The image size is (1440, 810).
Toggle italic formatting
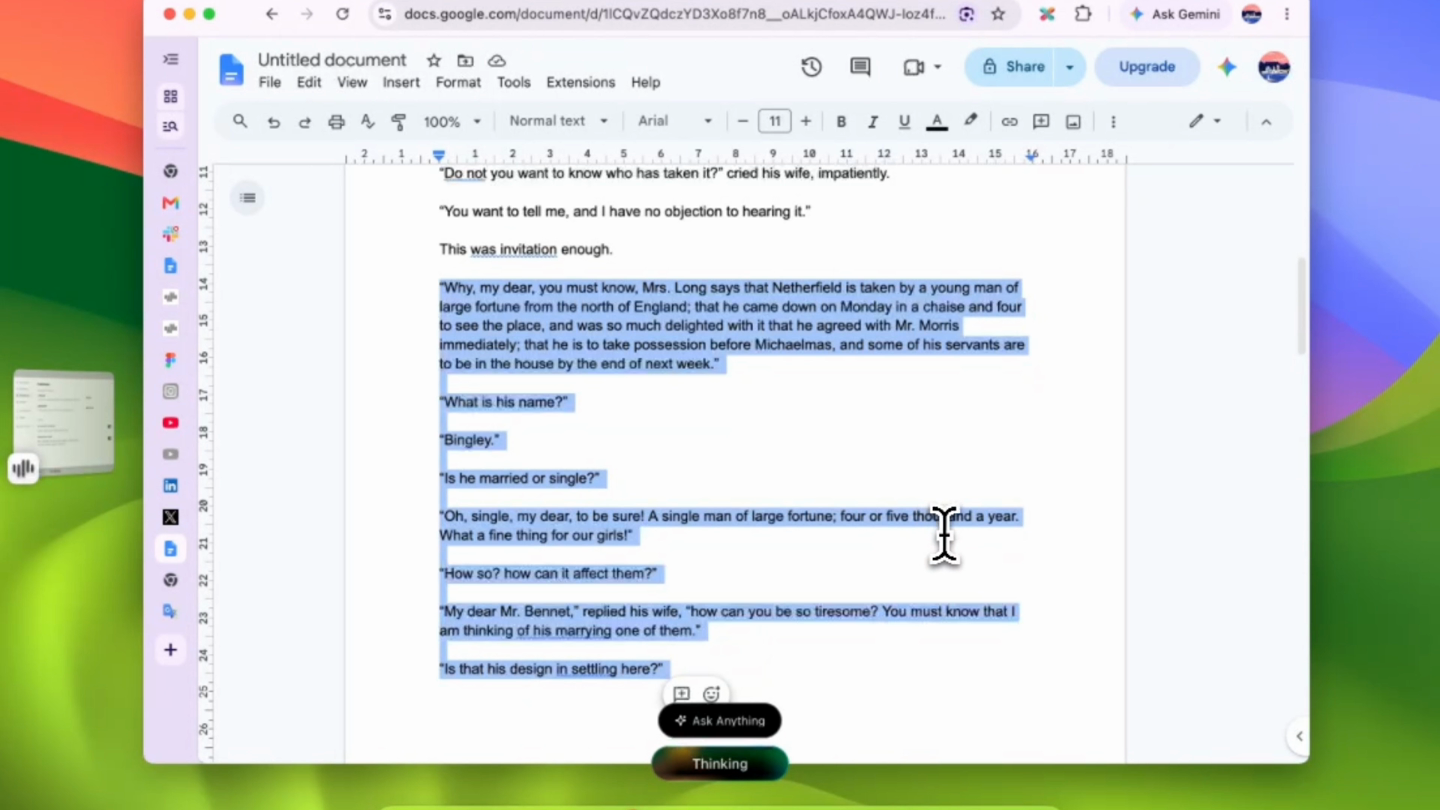click(x=872, y=122)
